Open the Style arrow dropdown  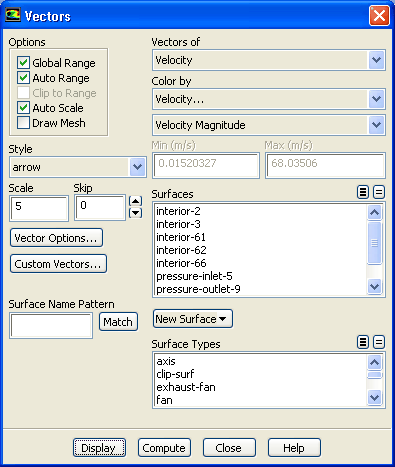coord(137,167)
